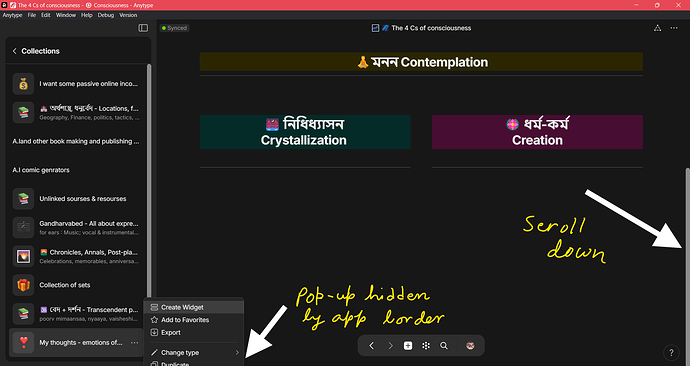Click books icon beside Unlinked sourses & resourses
Viewport: 690px width, 366px height.
point(23,199)
